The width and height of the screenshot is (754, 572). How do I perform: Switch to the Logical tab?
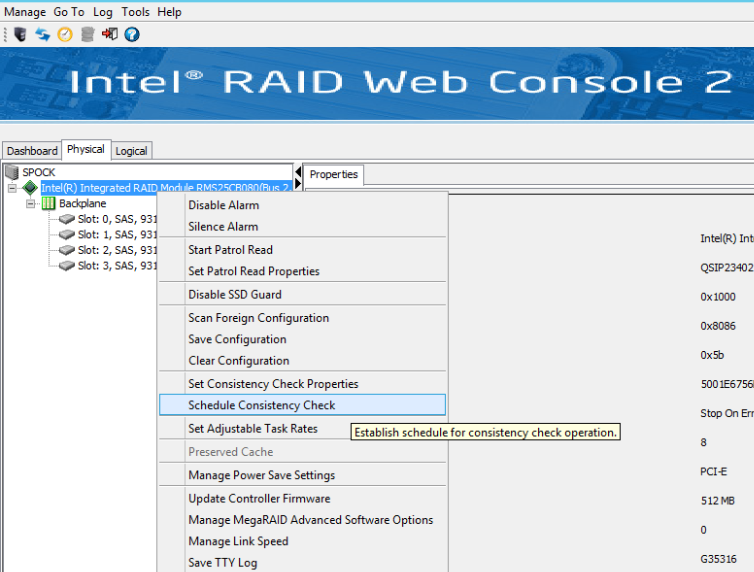coord(131,151)
